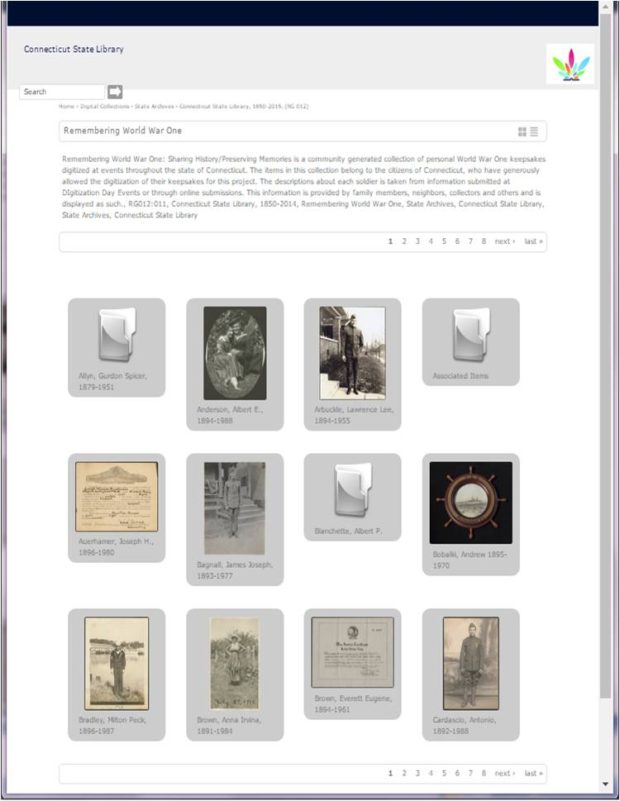
Task: Go to page 3 in bottom pagination
Action: [417, 773]
